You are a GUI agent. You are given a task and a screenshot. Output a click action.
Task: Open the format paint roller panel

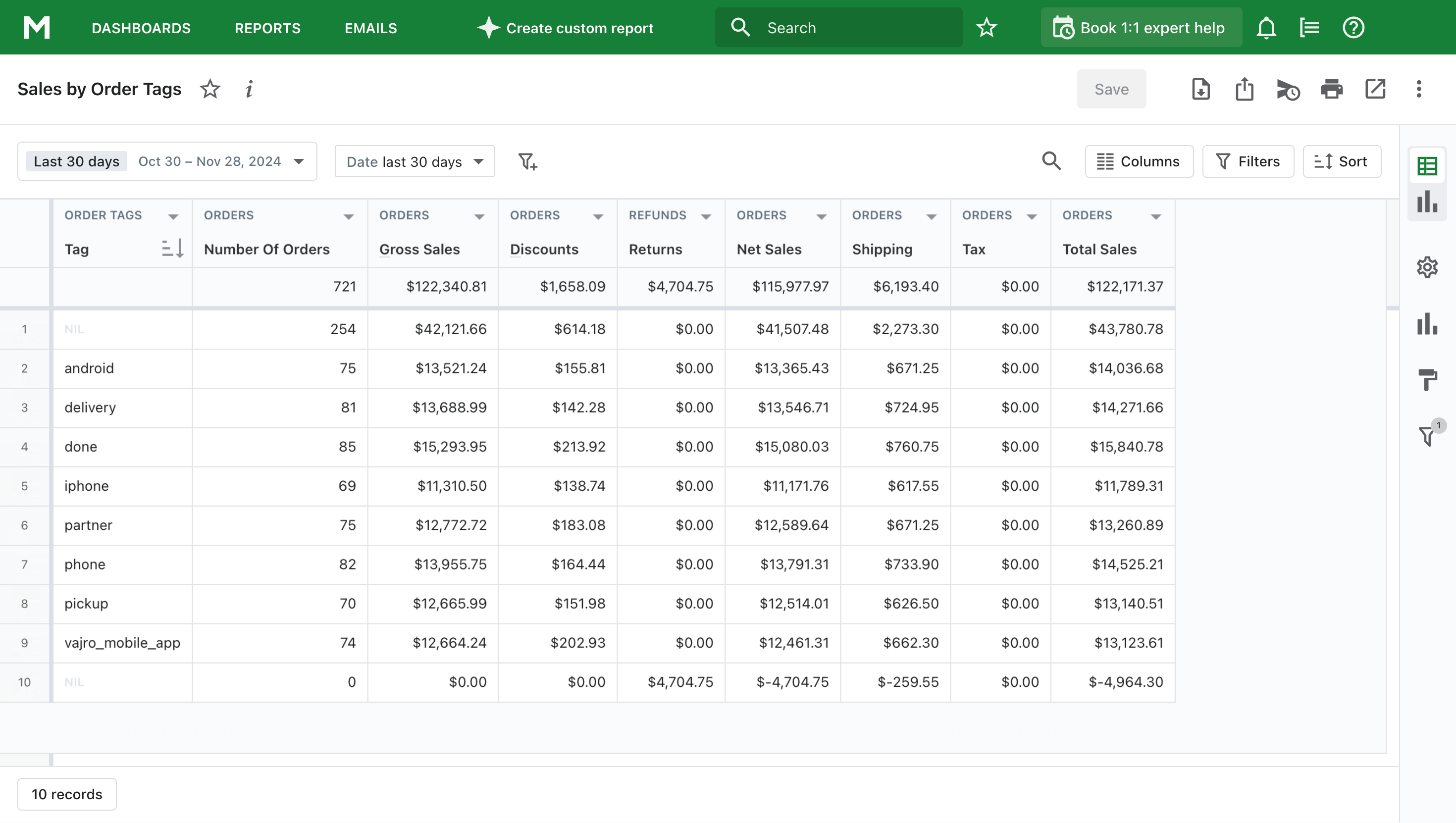pyautogui.click(x=1427, y=379)
